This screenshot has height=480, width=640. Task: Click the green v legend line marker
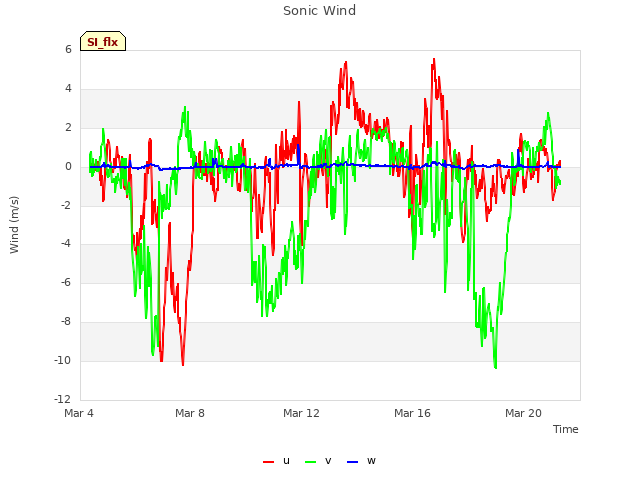[311, 462]
